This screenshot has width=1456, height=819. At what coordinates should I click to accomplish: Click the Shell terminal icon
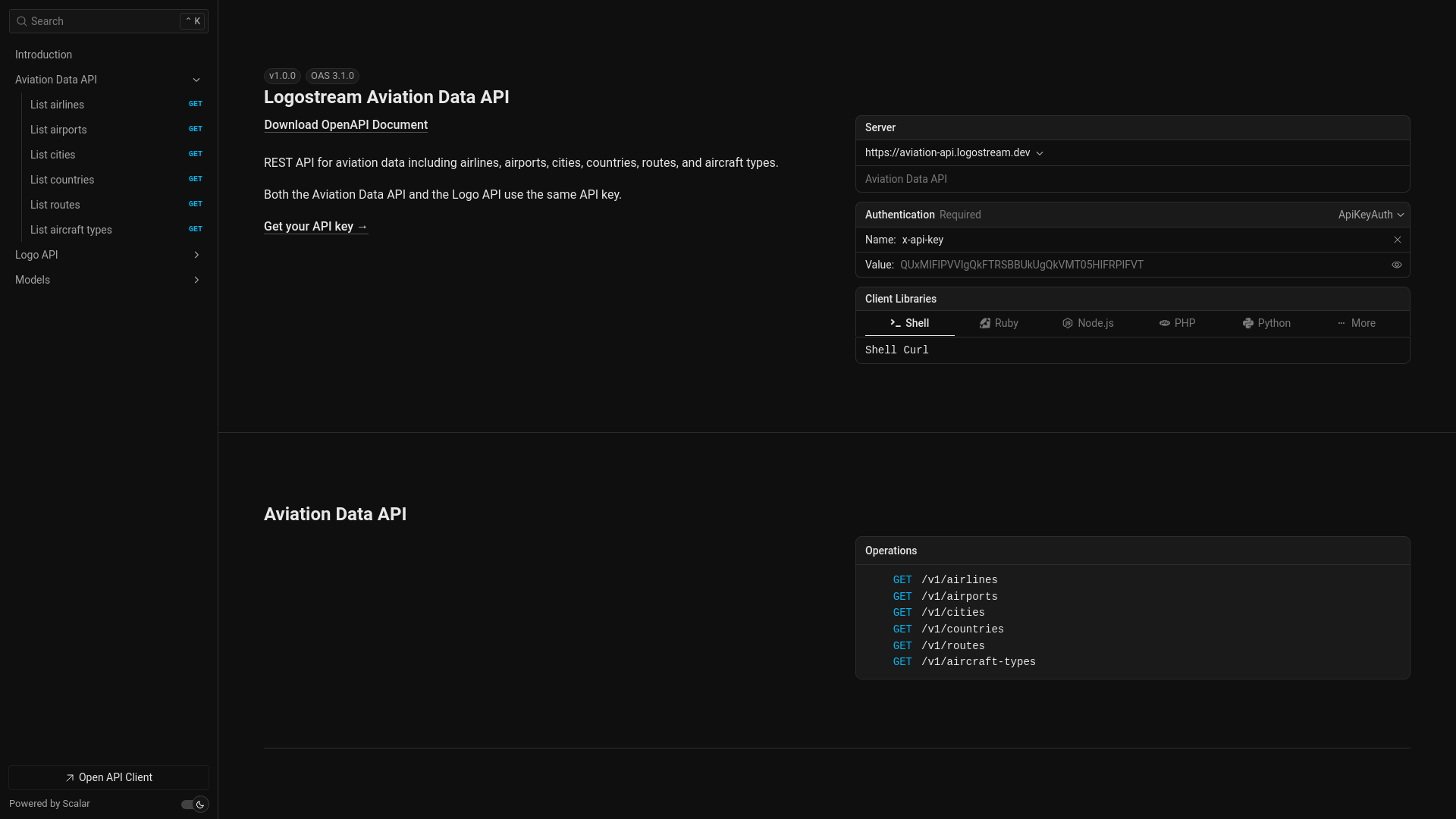click(x=896, y=323)
